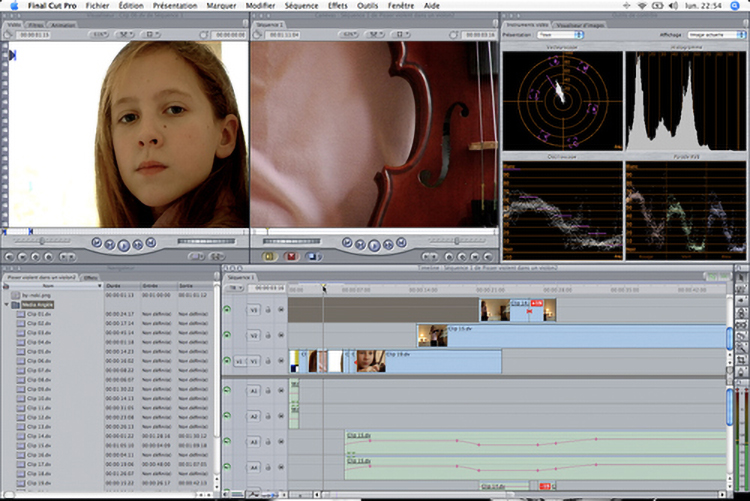Open the Canvas zoom percentage popup

[x=349, y=35]
